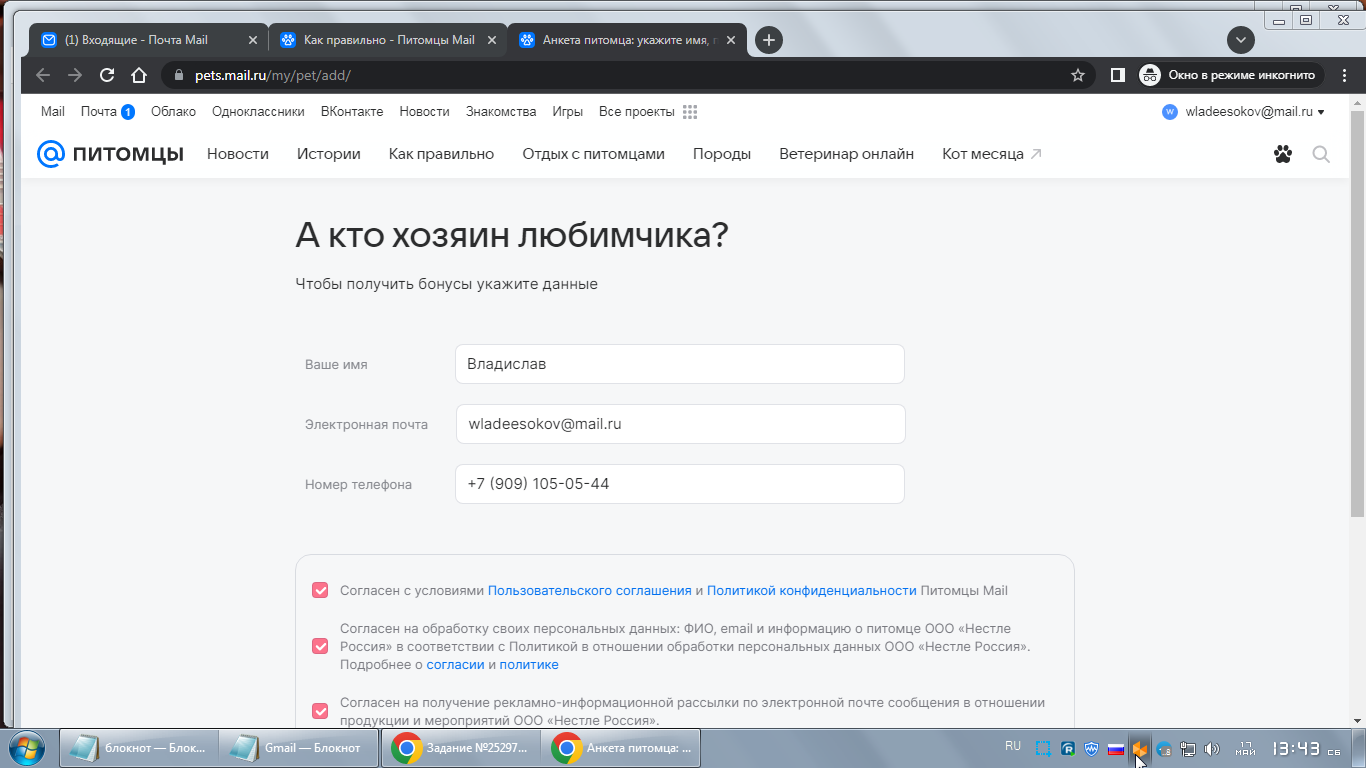This screenshot has height=768, width=1366.
Task: Click the Номер телефона input field
Action: (x=680, y=484)
